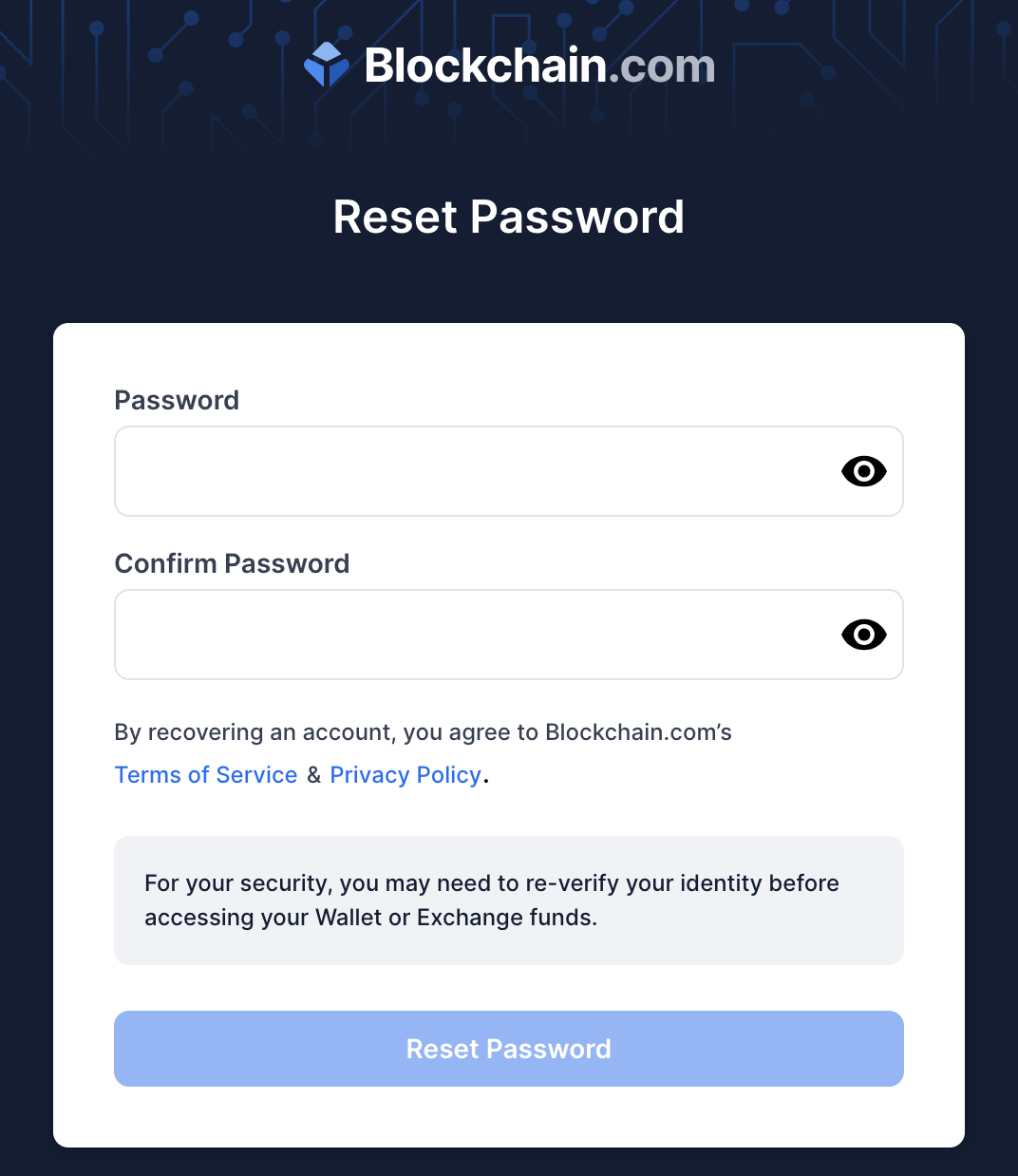Click the Reset Password page heading
1018x1176 pixels.
click(x=509, y=217)
